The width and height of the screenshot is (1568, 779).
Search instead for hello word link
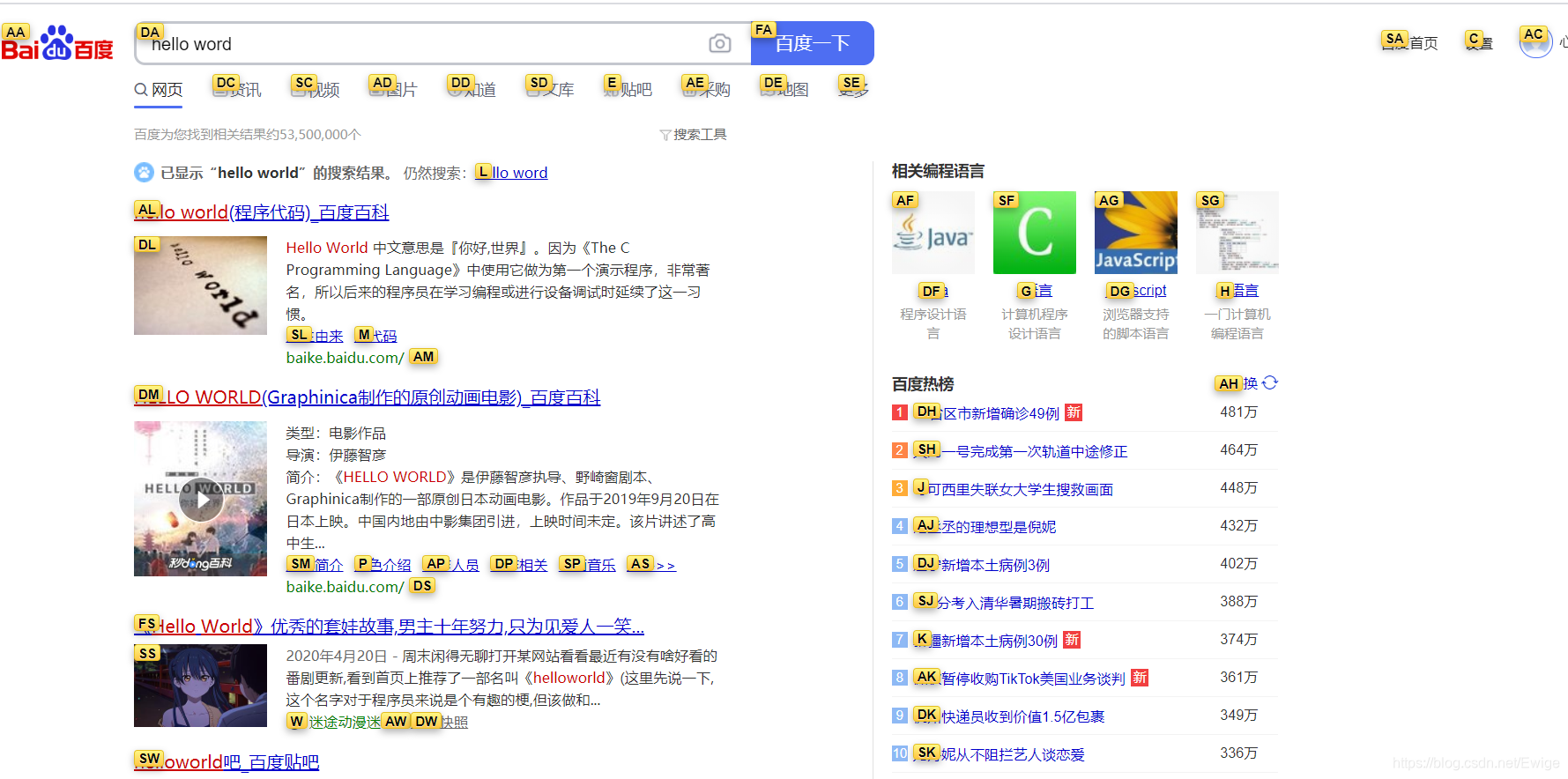click(512, 173)
